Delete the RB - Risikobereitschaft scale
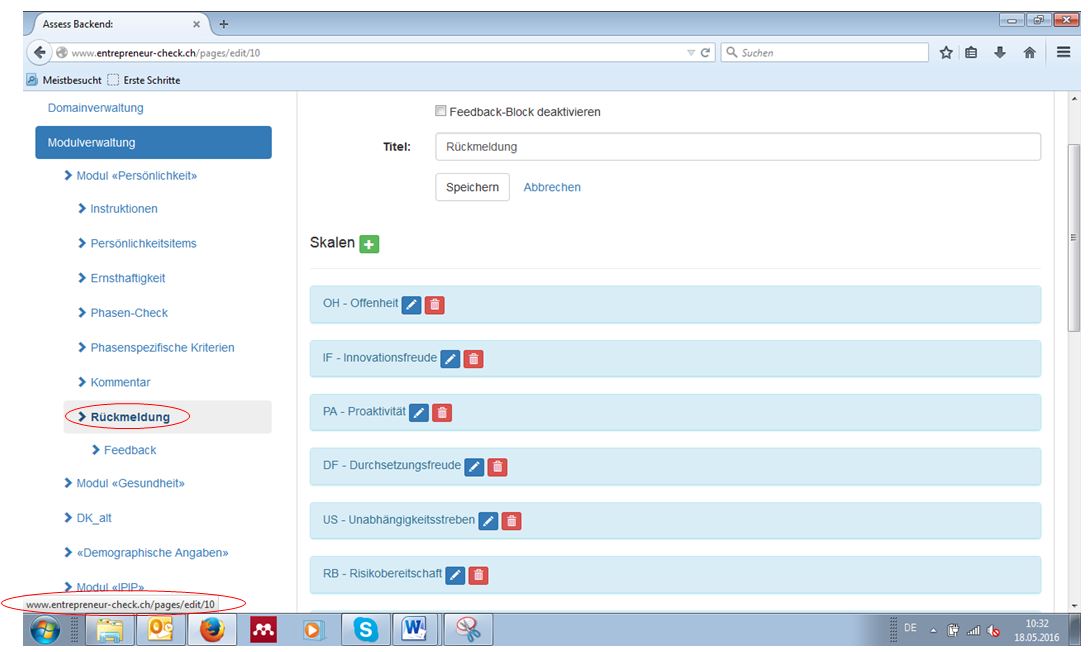The width and height of the screenshot is (1088, 652). pos(478,575)
